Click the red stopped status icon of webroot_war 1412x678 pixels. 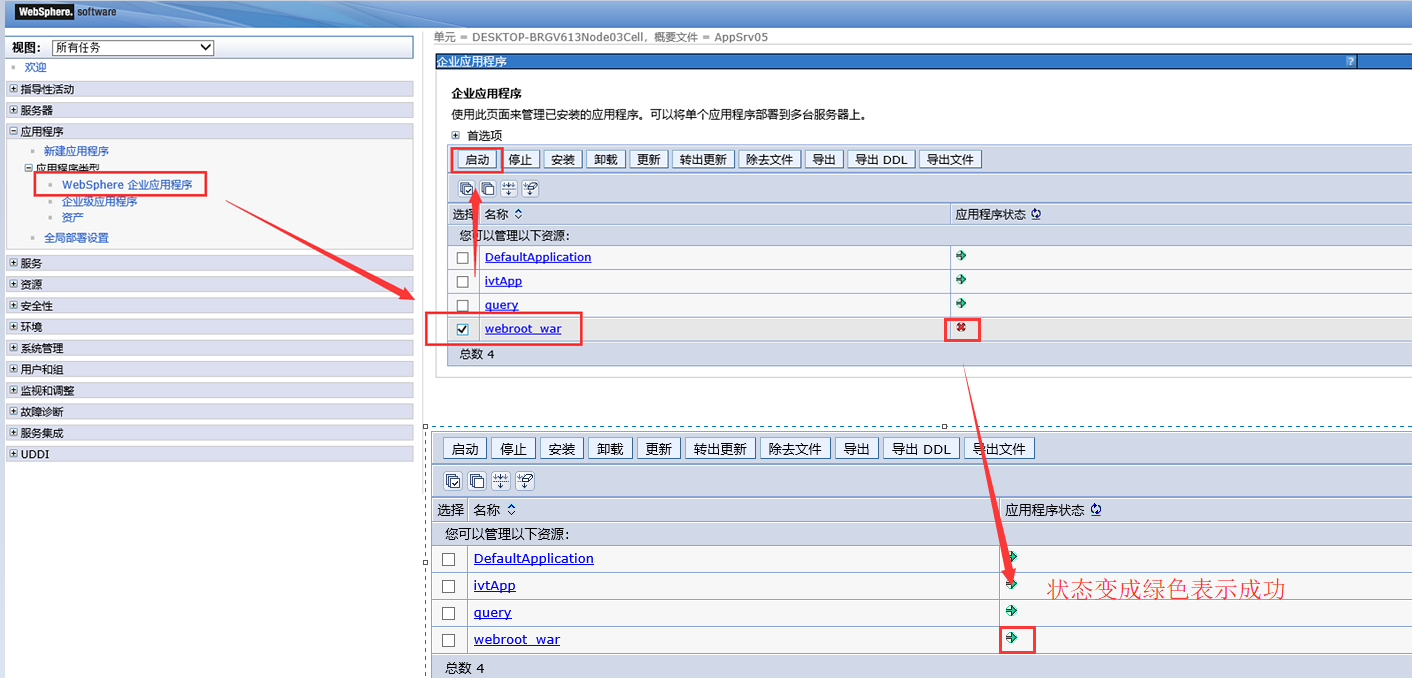961,328
